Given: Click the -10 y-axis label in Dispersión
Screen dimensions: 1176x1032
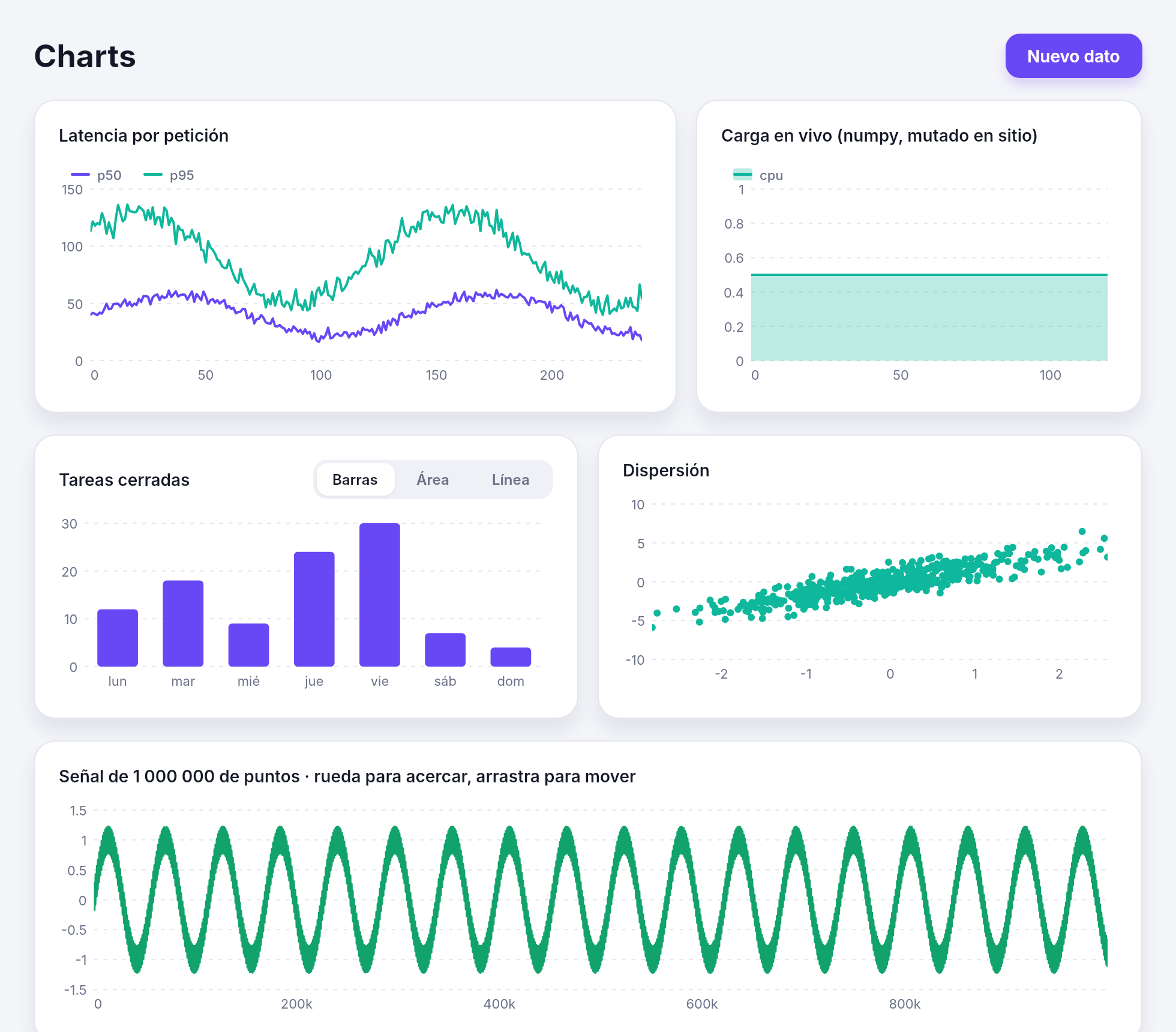Looking at the screenshot, I should [635, 660].
